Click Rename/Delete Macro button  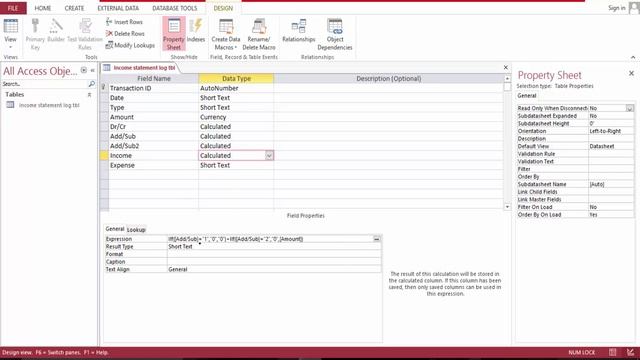pyautogui.click(x=259, y=34)
